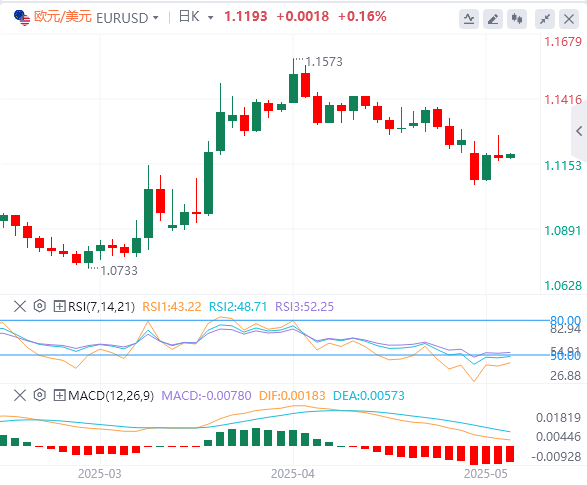The image size is (587, 485).
Task: Click the DEA:0.00573 value
Action: pyautogui.click(x=369, y=396)
